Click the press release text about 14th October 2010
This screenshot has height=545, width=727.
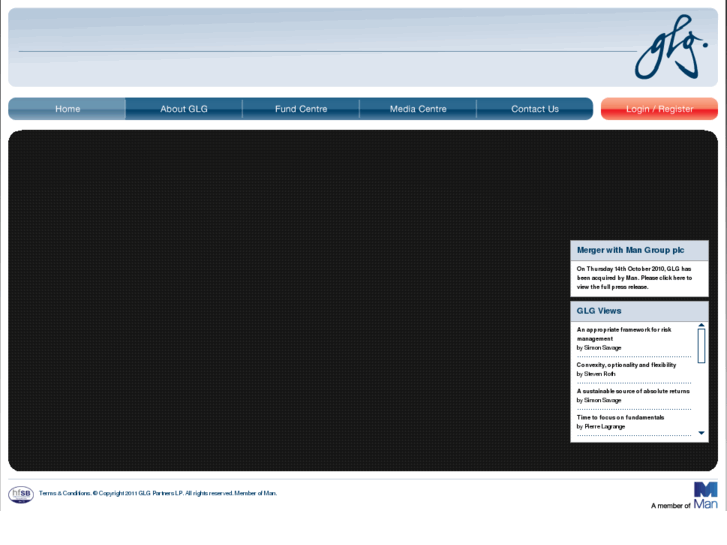click(x=634, y=278)
